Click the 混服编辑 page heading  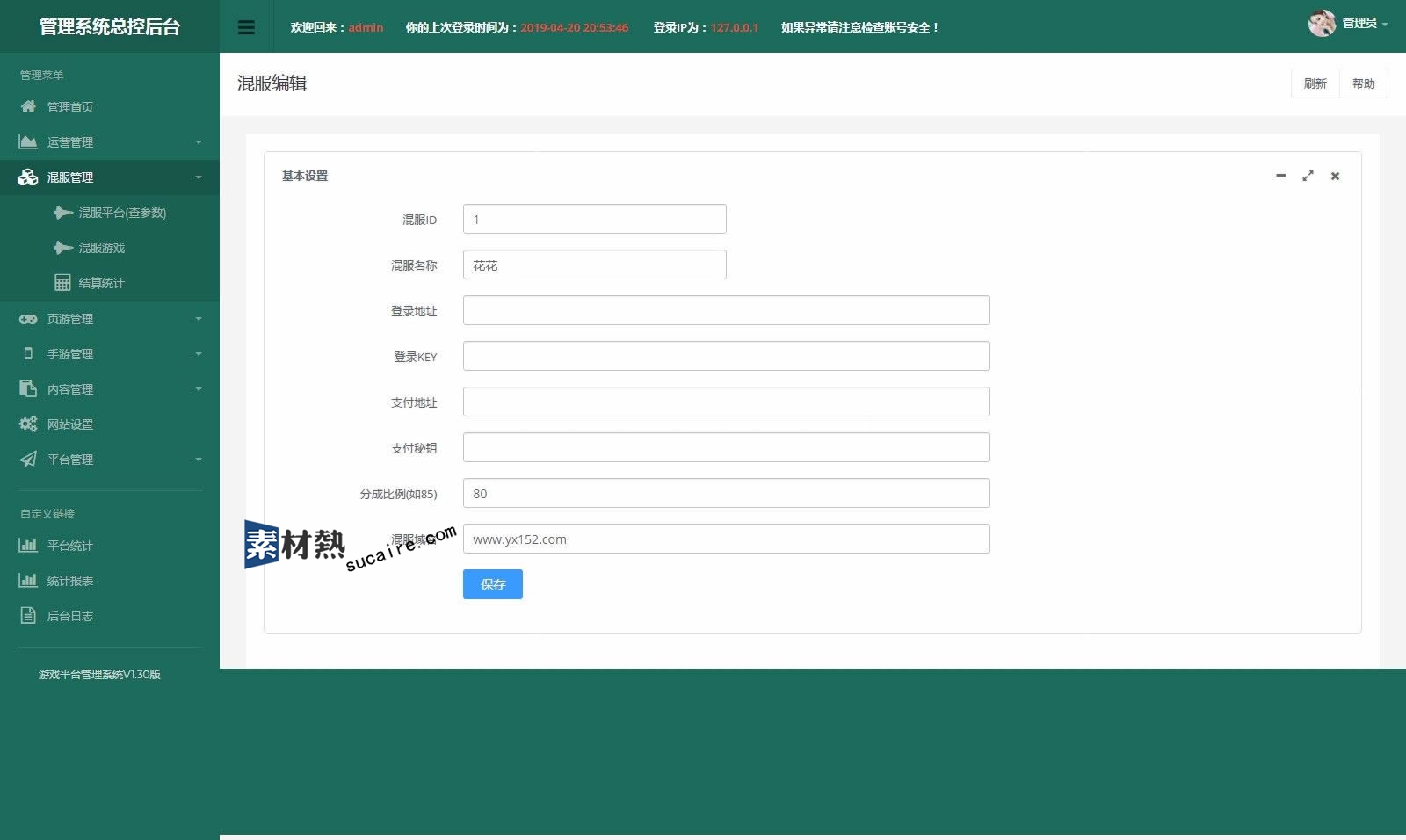[x=272, y=83]
